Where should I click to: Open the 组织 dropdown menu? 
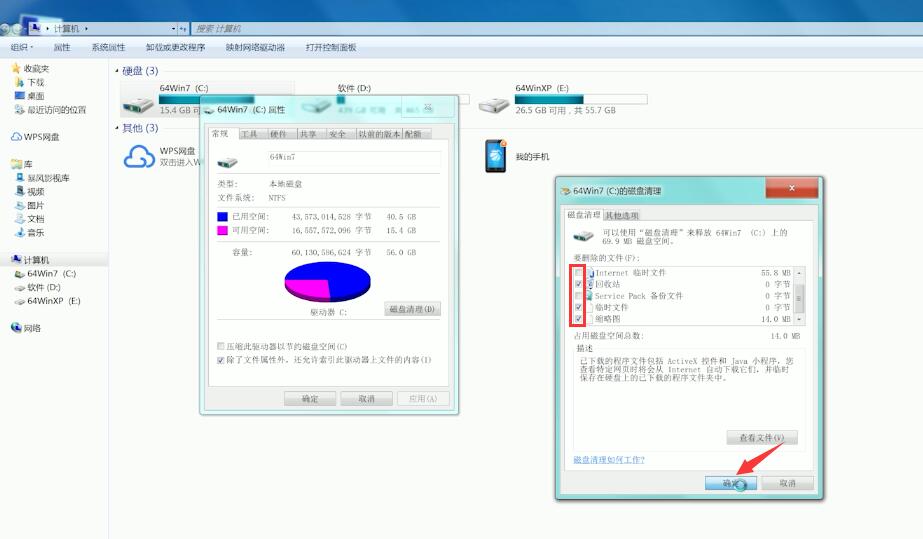coord(22,47)
